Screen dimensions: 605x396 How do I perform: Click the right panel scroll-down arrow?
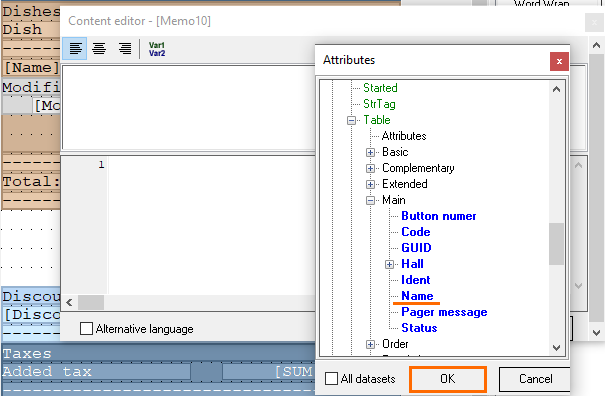pos(596,333)
